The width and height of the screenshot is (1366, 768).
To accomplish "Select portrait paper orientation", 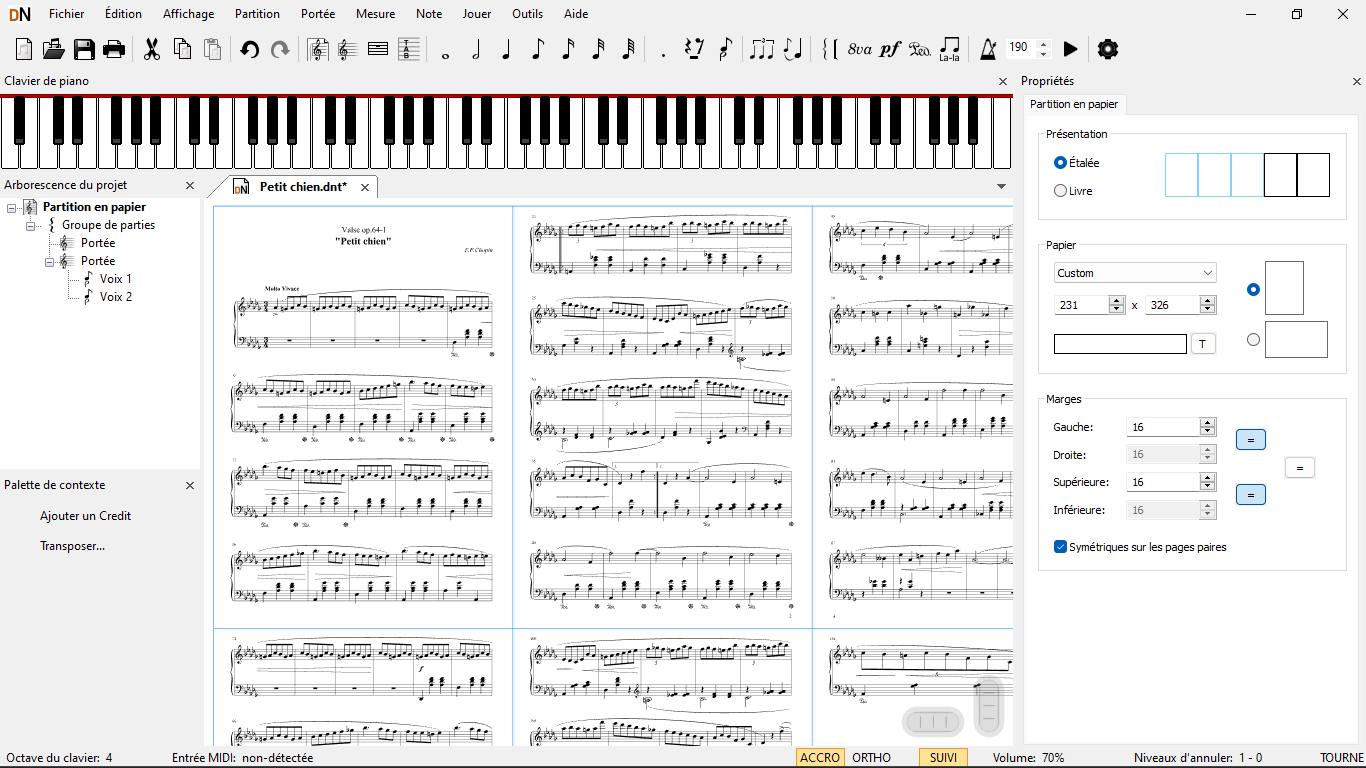I will click(1254, 289).
